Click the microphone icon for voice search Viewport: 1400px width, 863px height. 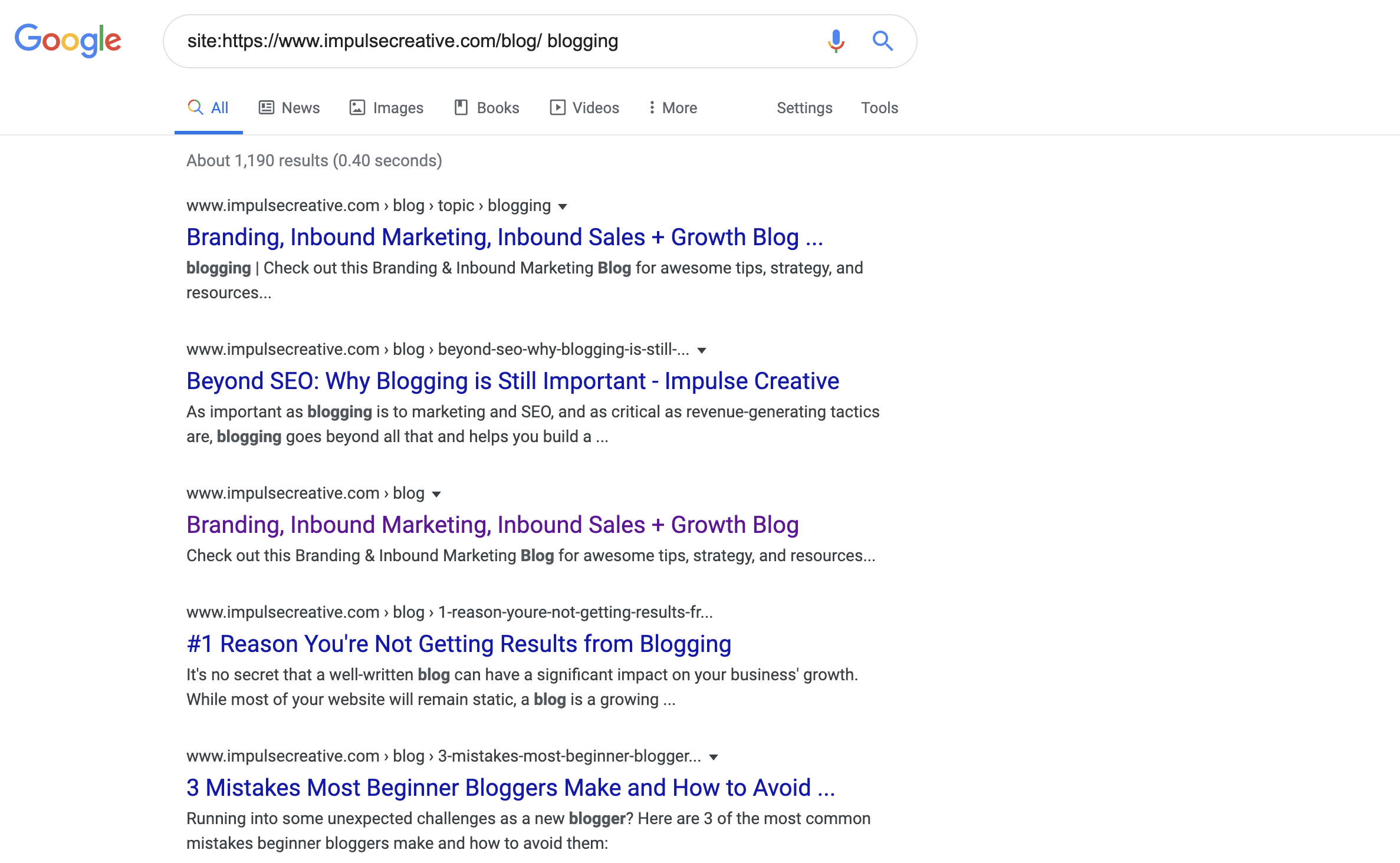click(835, 41)
